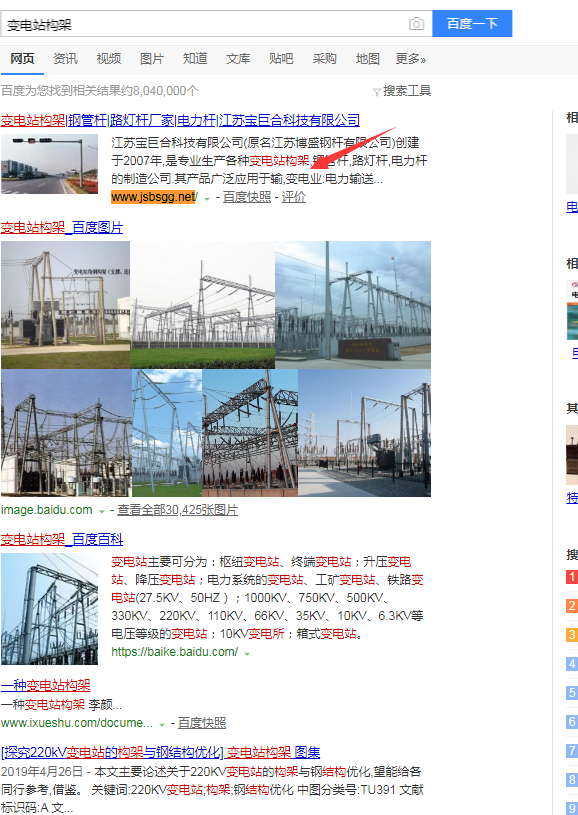Viewport: 578px width, 815px height.
Task: Open 变电站构架_百度百科 result
Action: [x=62, y=540]
